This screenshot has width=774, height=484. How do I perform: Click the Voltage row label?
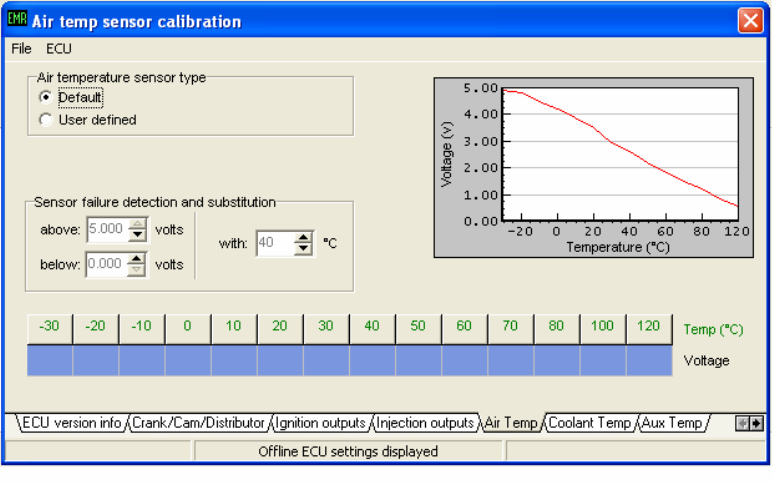(706, 361)
